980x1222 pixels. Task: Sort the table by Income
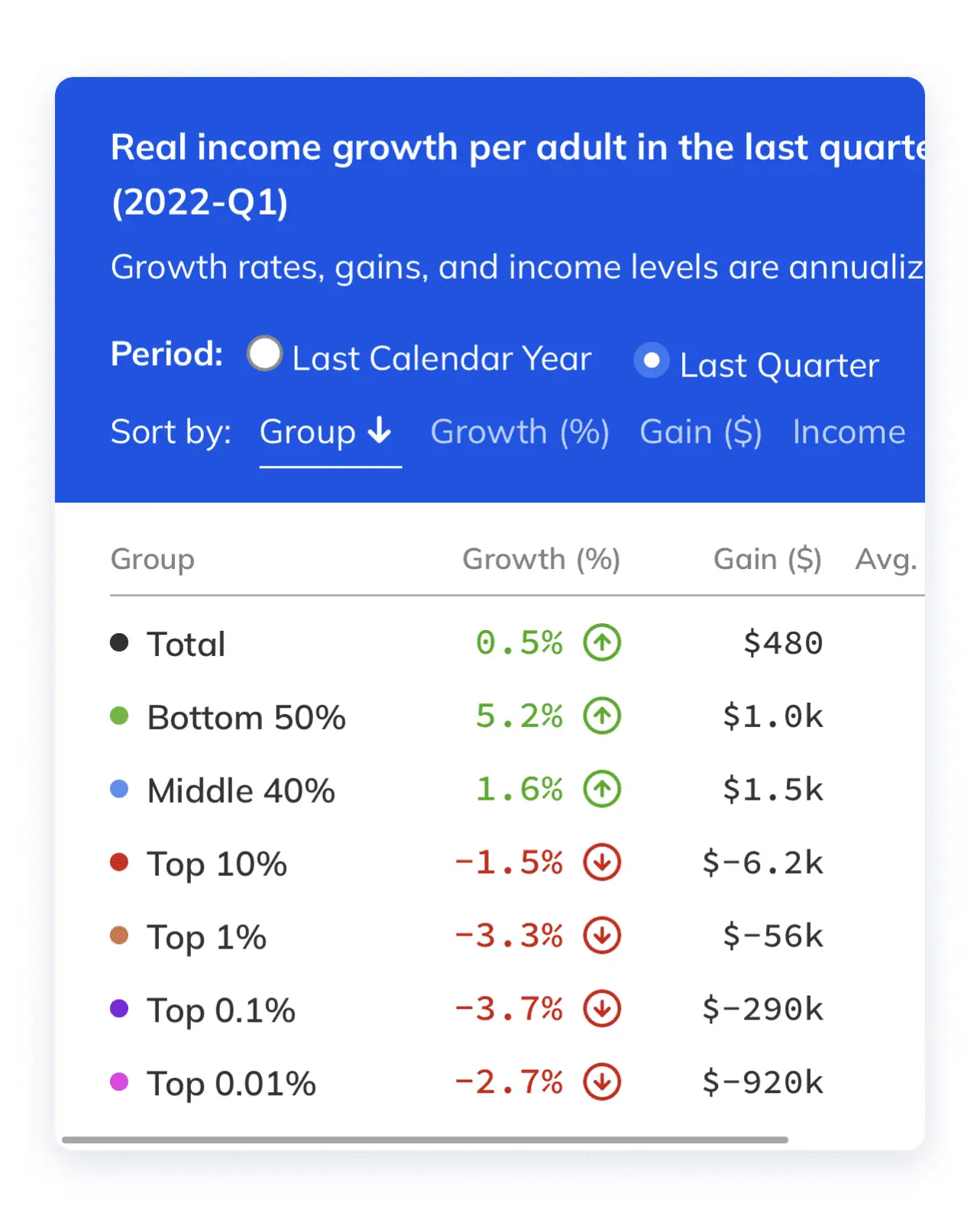click(849, 432)
